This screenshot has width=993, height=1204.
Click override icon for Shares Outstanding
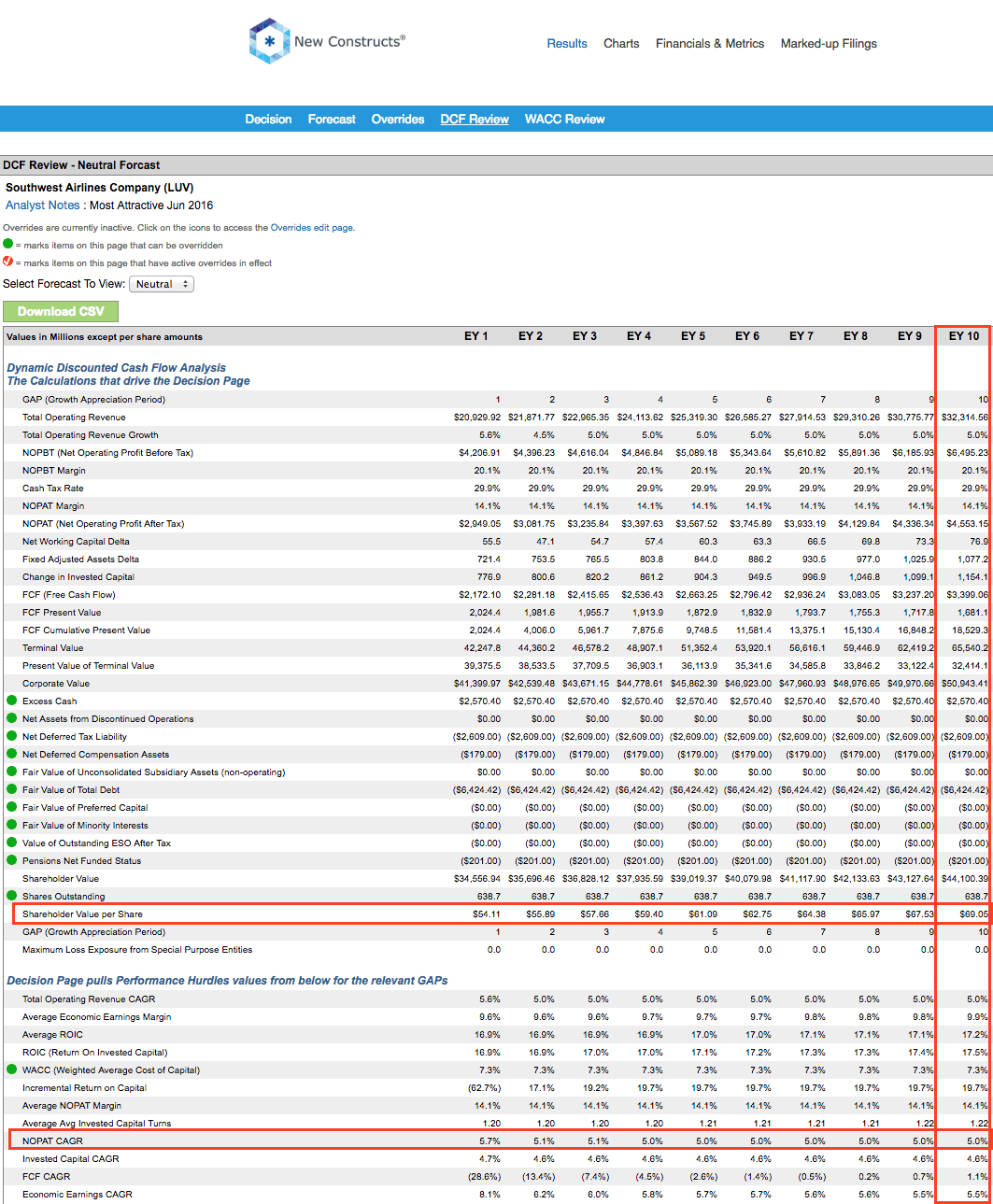tap(12, 896)
